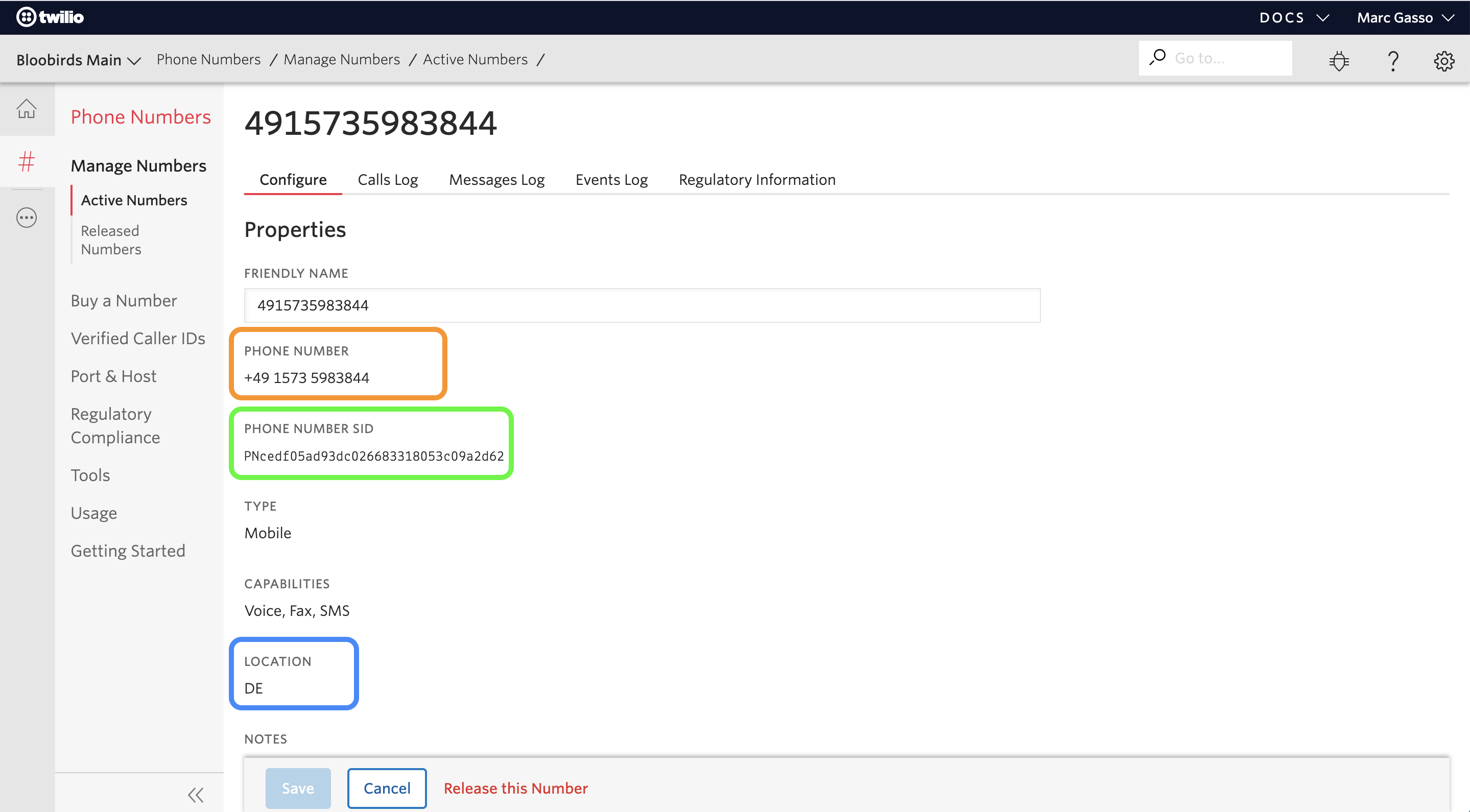Open Tools in sidebar
This screenshot has height=812, width=1470.
pos(90,475)
